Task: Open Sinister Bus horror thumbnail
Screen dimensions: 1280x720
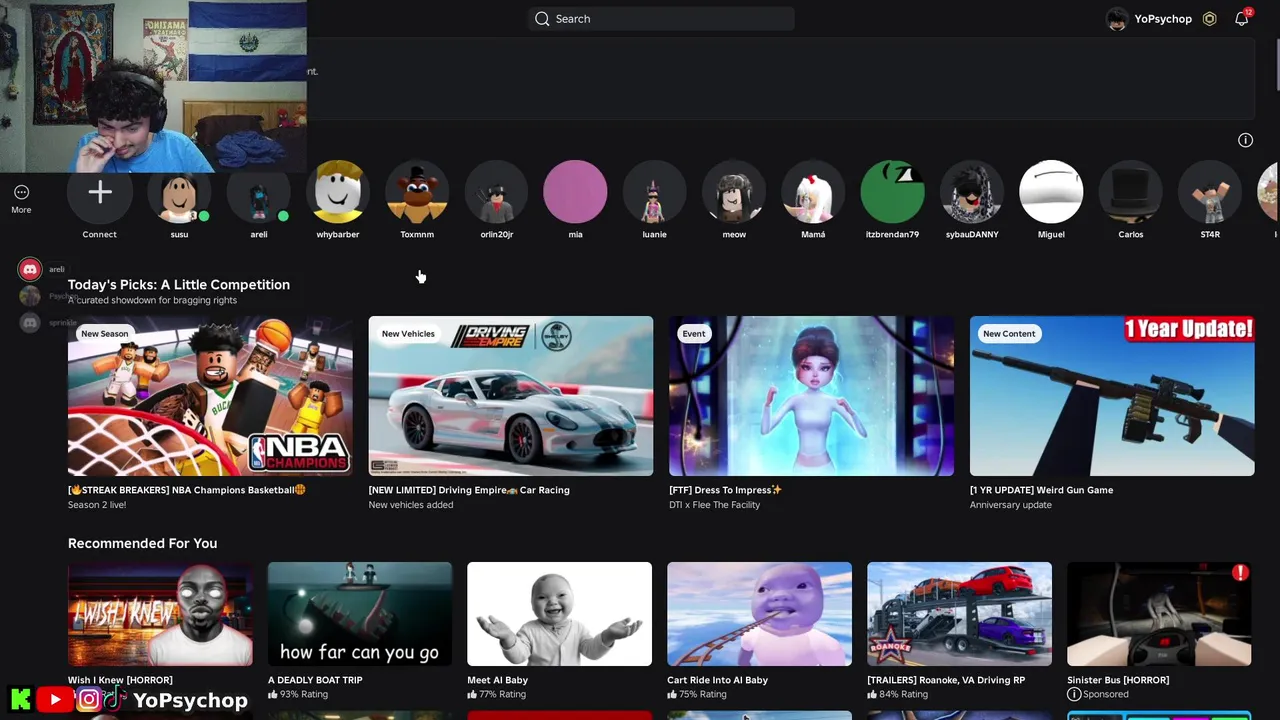Action: [1159, 614]
